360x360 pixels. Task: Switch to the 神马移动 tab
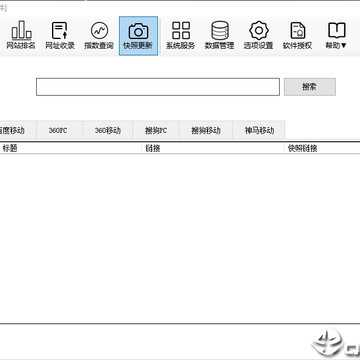pos(259,130)
